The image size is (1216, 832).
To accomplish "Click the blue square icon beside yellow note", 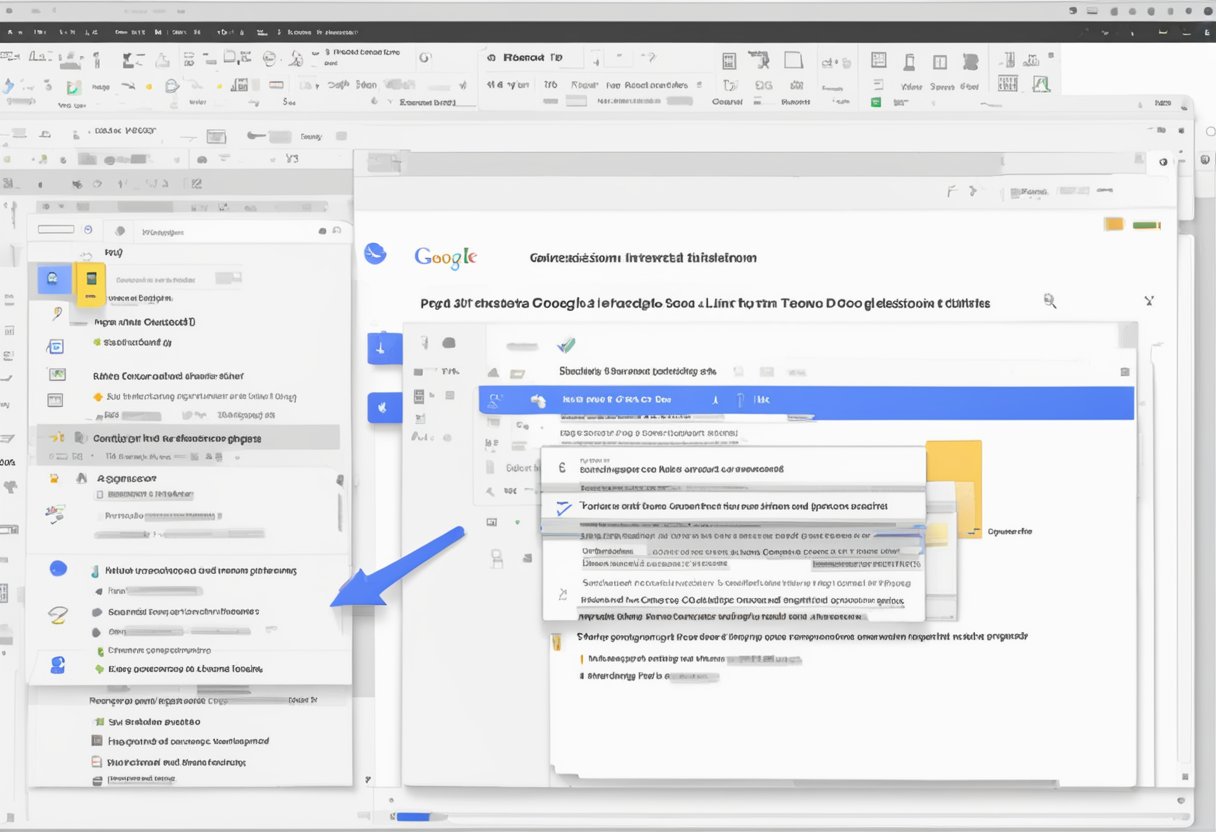I will (53, 280).
